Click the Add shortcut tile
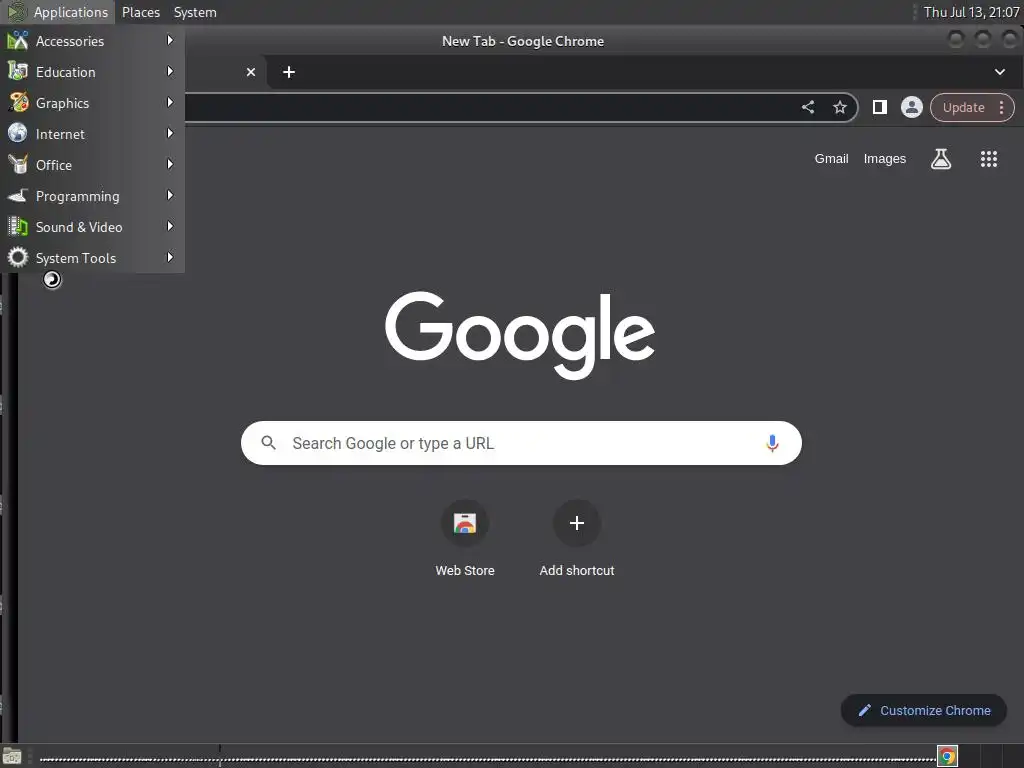This screenshot has height=768, width=1024. [x=577, y=539]
